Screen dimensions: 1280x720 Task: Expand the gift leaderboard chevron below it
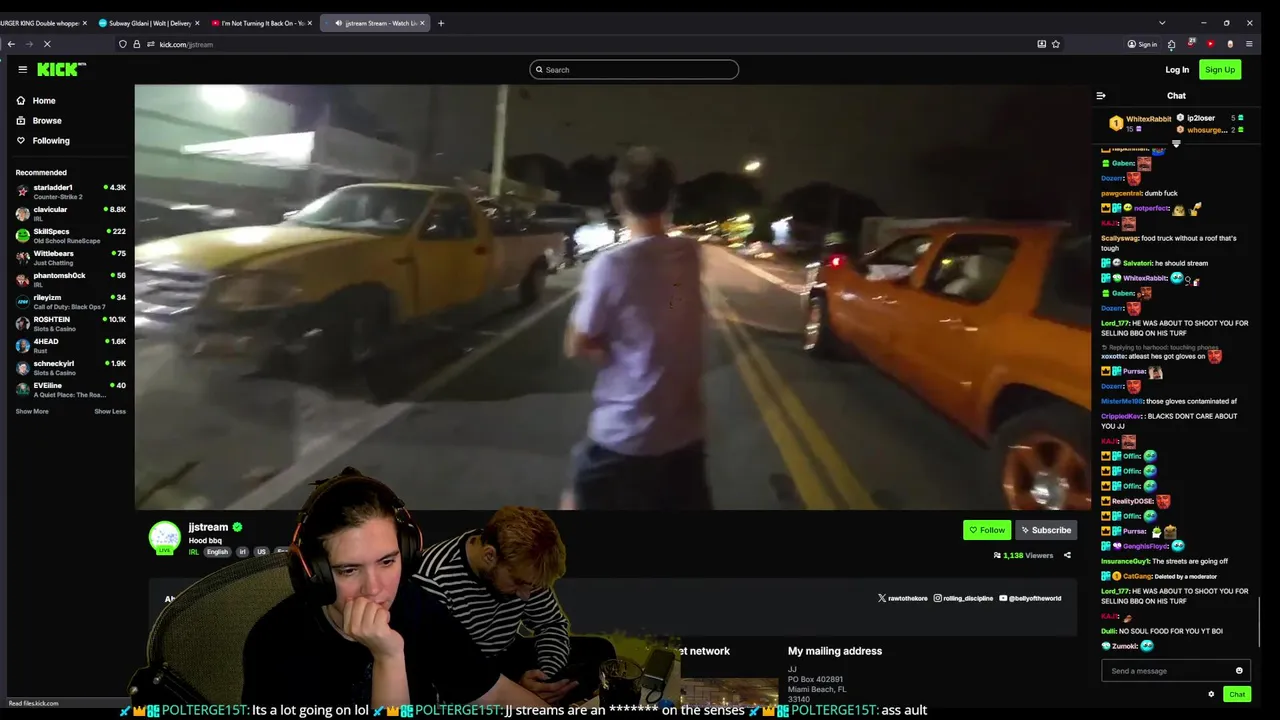[x=1176, y=144]
